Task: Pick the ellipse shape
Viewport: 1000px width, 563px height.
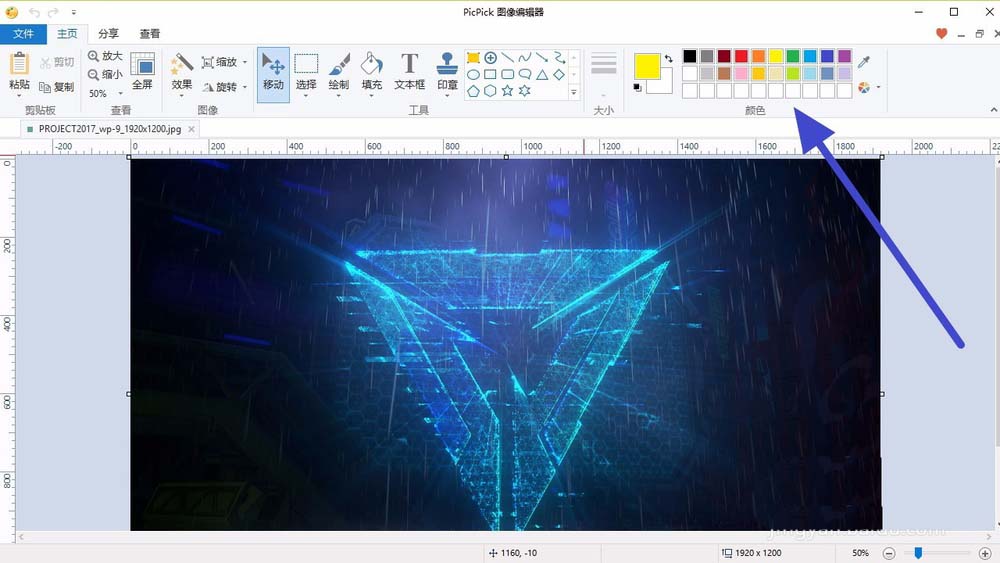Action: click(473, 75)
